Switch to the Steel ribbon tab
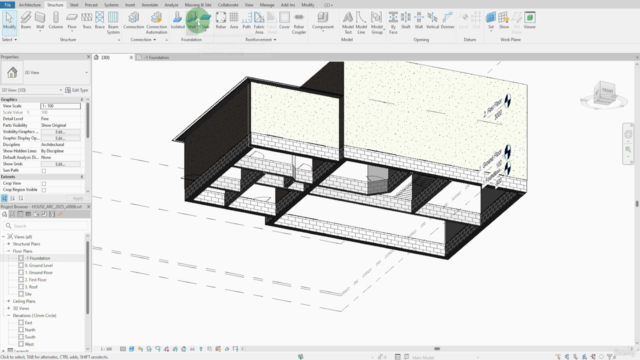Image resolution: width=640 pixels, height=360 pixels. [74, 5]
